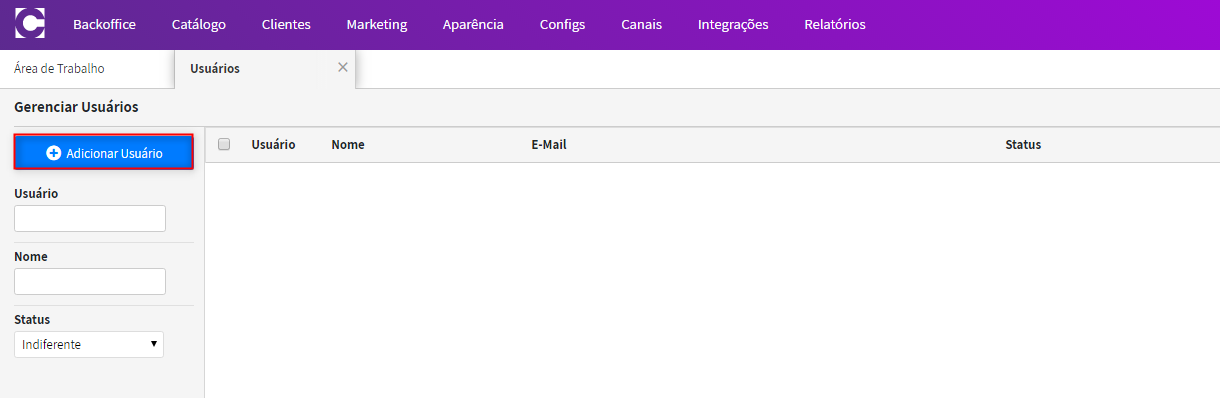The height and width of the screenshot is (398, 1220).
Task: Open the Aparência menu
Action: [473, 24]
